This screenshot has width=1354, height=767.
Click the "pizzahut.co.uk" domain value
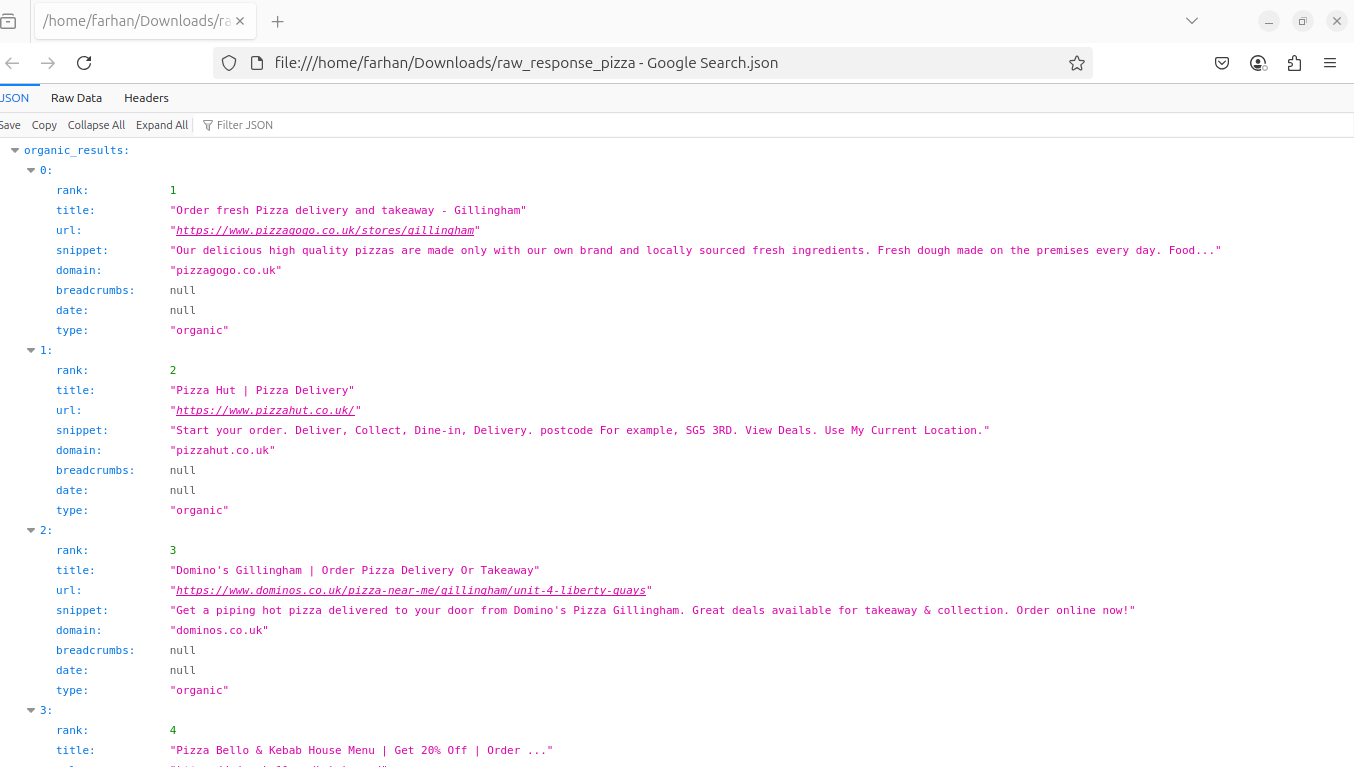[x=222, y=450]
